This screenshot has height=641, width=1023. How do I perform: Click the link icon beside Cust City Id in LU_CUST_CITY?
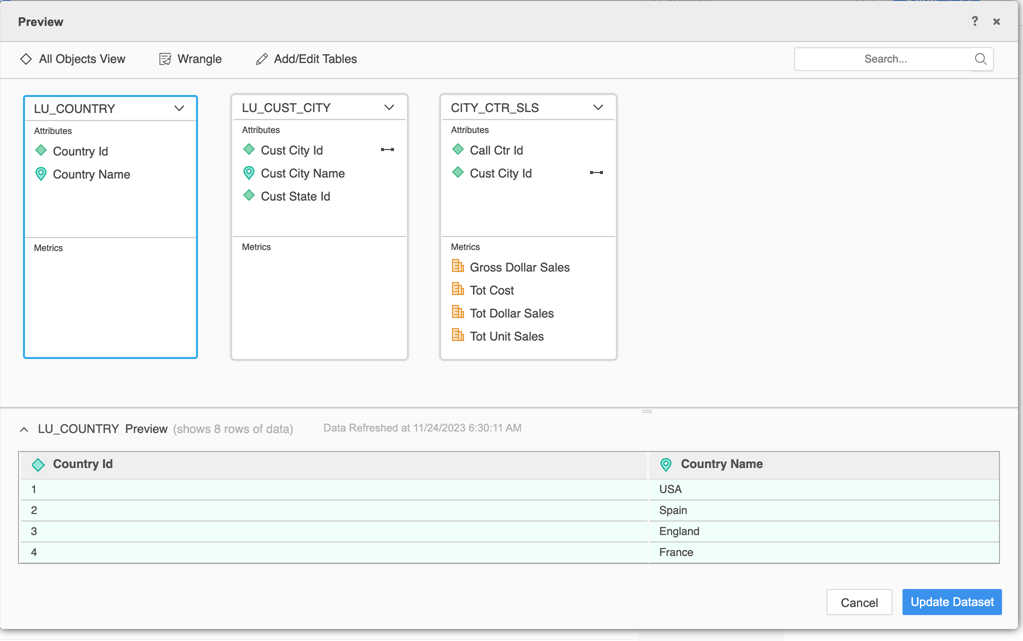point(387,150)
